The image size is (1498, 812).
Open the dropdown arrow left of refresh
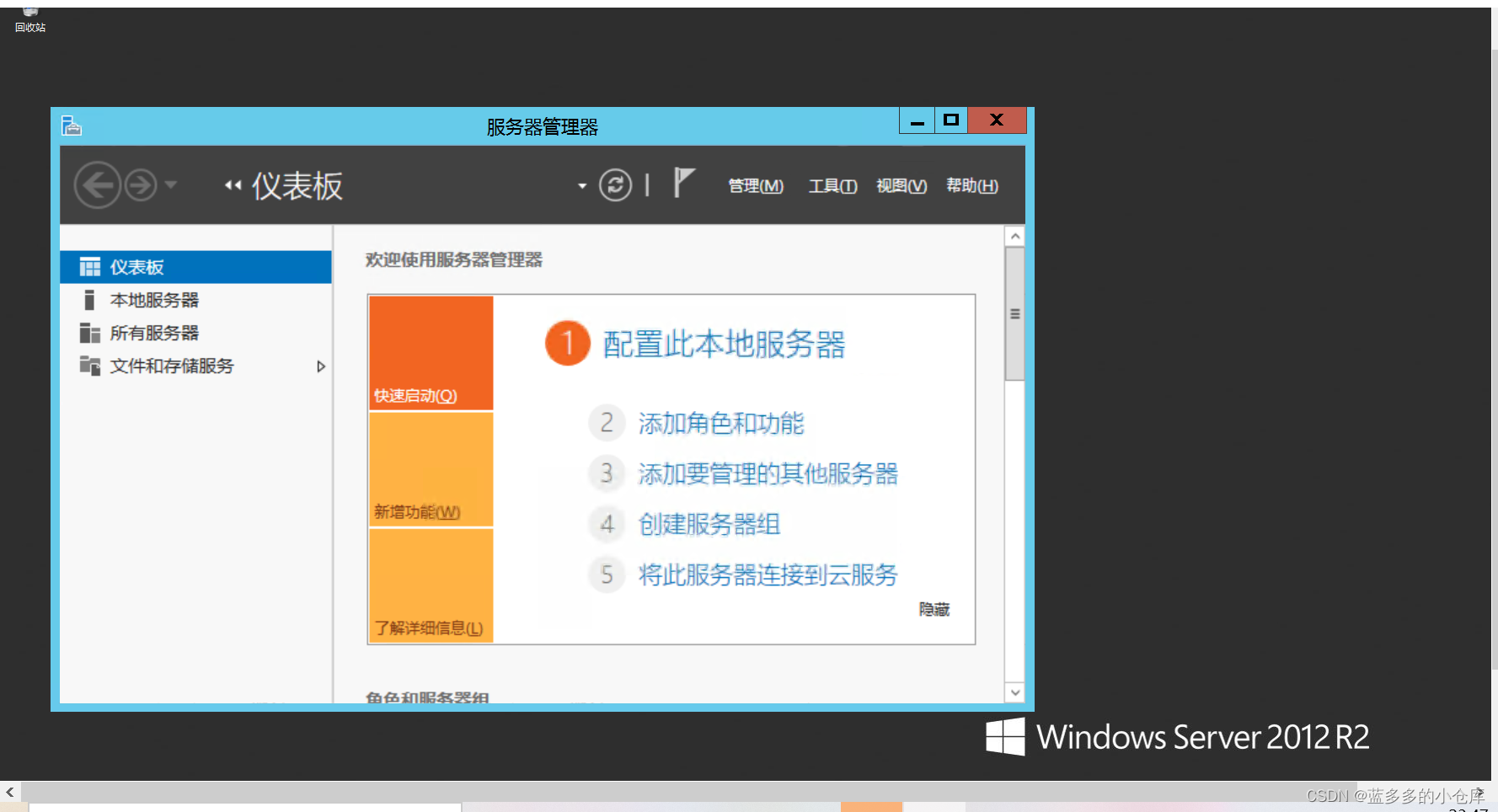[x=581, y=185]
